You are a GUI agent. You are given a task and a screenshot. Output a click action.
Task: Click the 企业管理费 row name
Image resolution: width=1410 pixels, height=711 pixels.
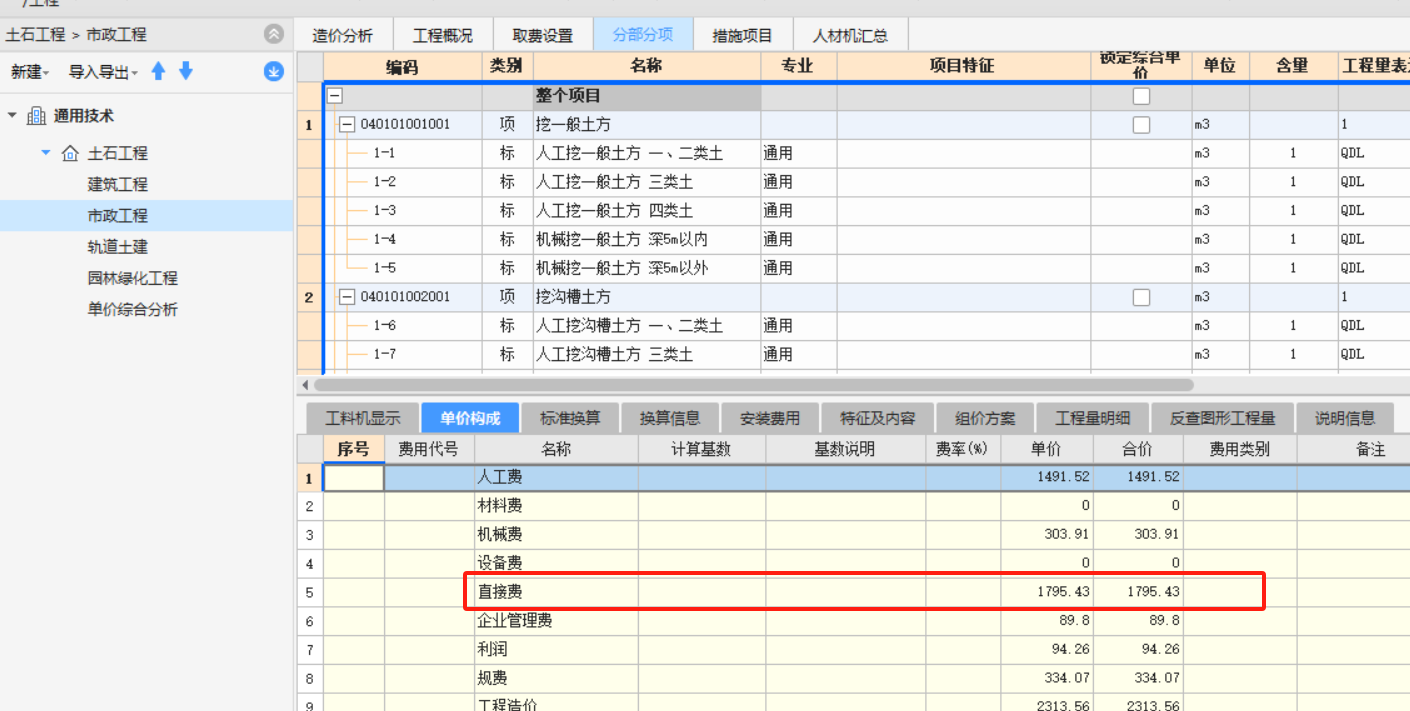point(515,620)
